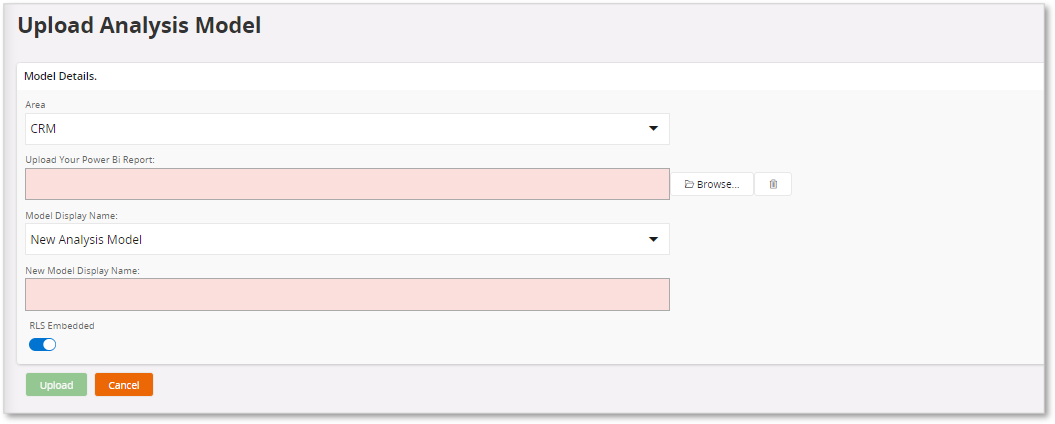Click the Area field label
This screenshot has height=424, width=1055.
click(35, 104)
